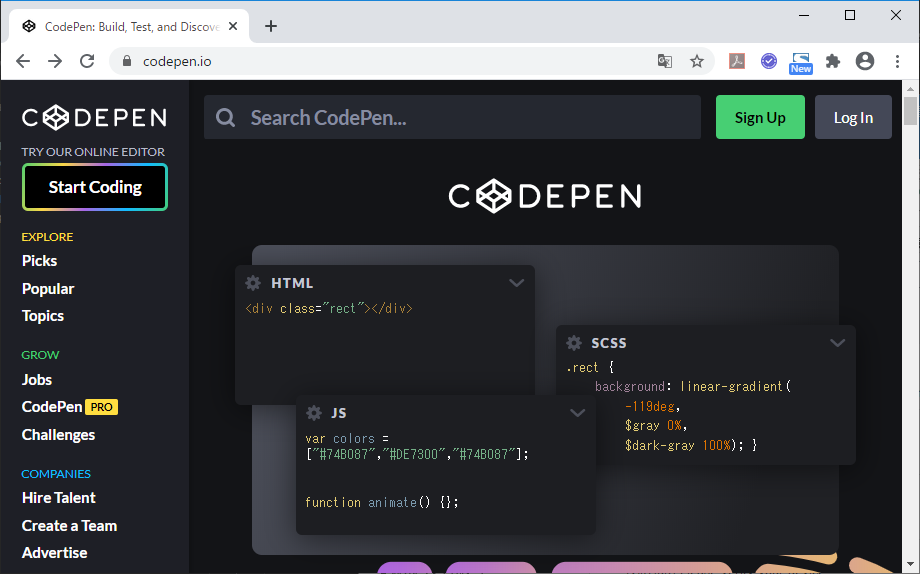Click the Adobe Acrobat extension icon
The image size is (920, 574).
click(737, 61)
